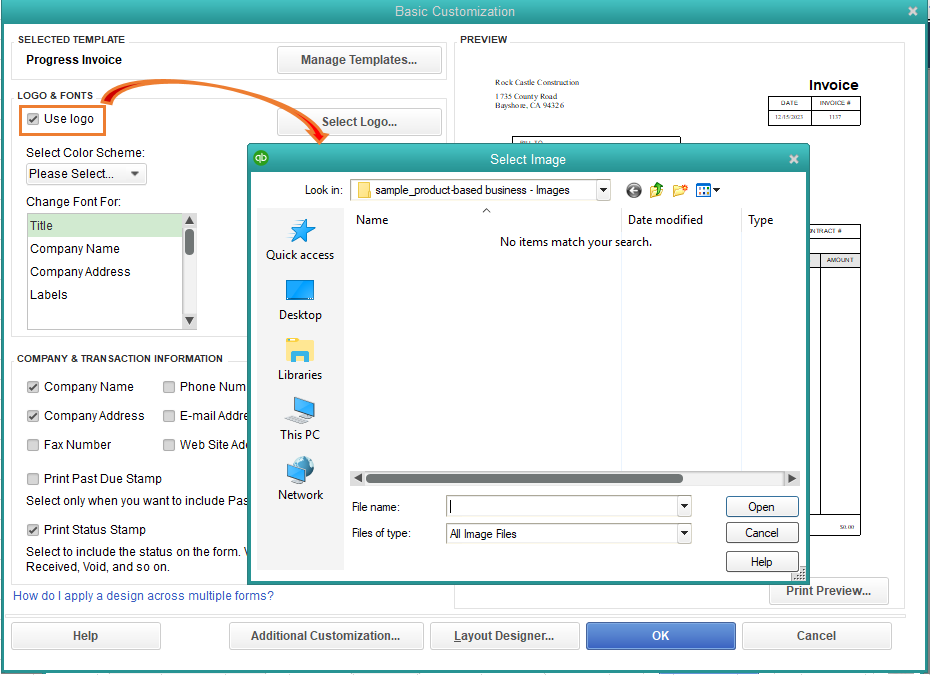Click Open in Select Image dialog
This screenshot has width=930, height=675.
762,507
